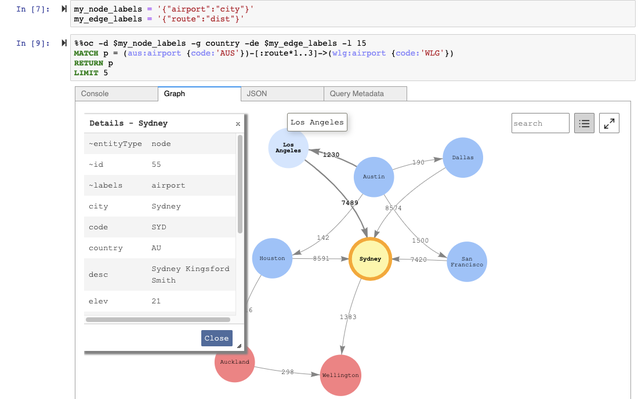Click the country value AU
This screenshot has height=399, width=638.
coord(156,248)
